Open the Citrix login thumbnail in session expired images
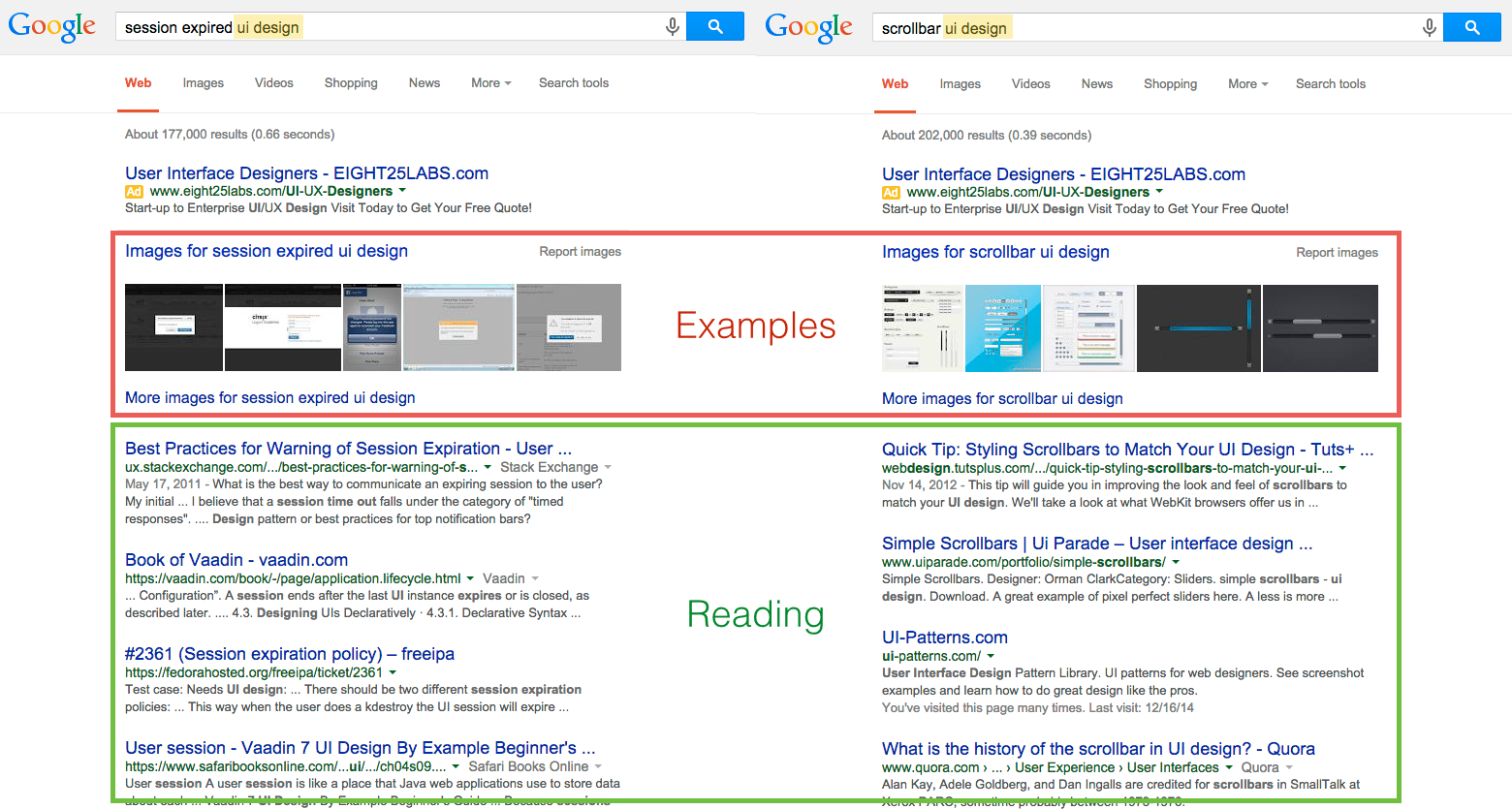 coord(283,327)
